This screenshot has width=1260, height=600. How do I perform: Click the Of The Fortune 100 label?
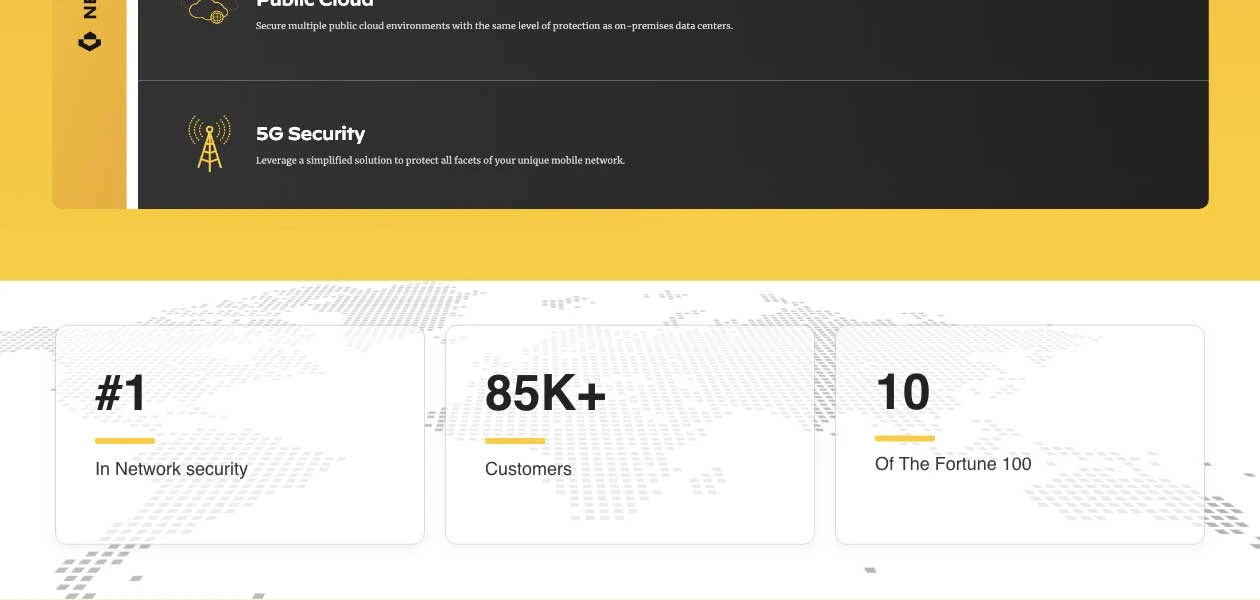(953, 464)
